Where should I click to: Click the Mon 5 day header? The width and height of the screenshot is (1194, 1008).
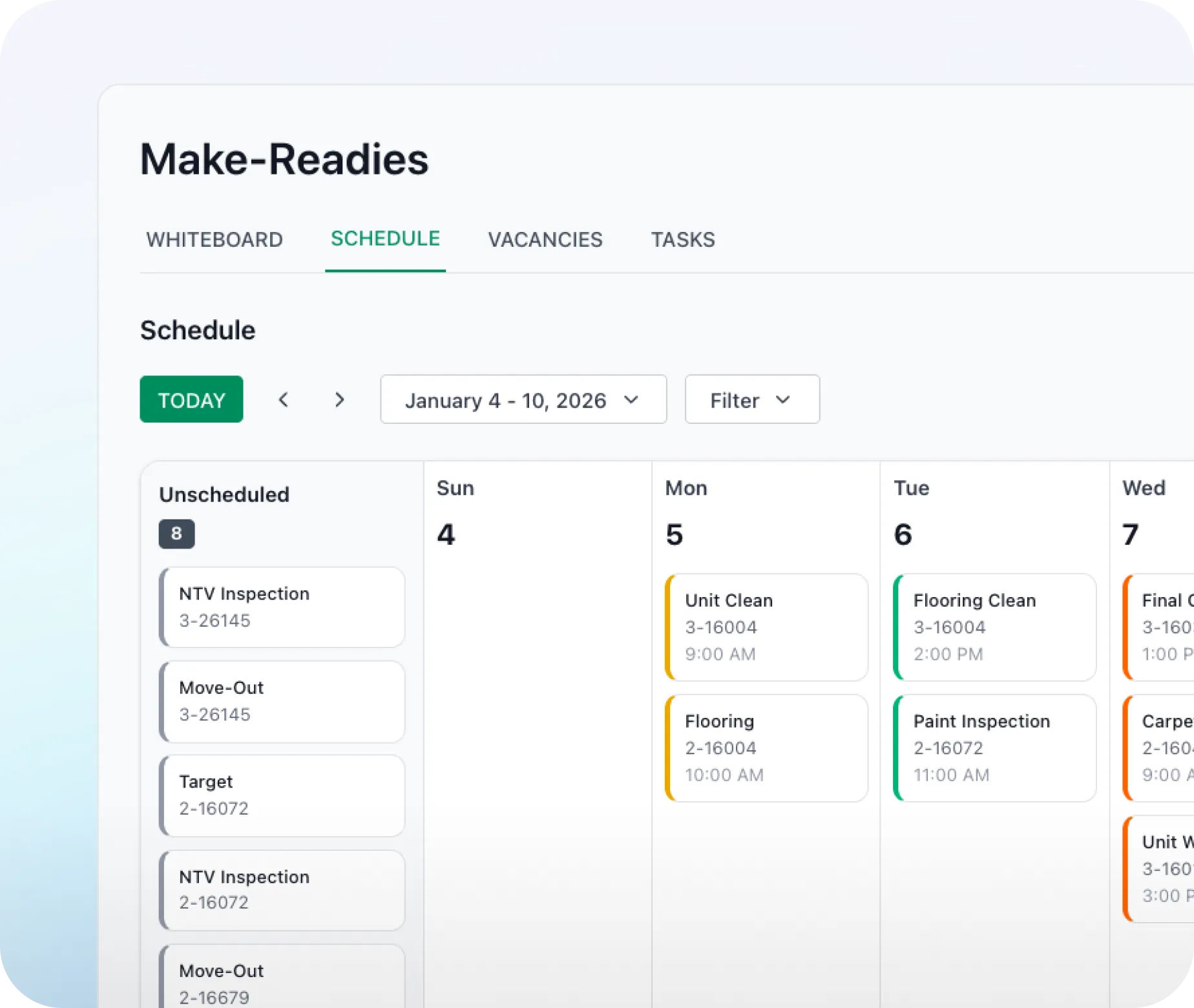click(686, 513)
